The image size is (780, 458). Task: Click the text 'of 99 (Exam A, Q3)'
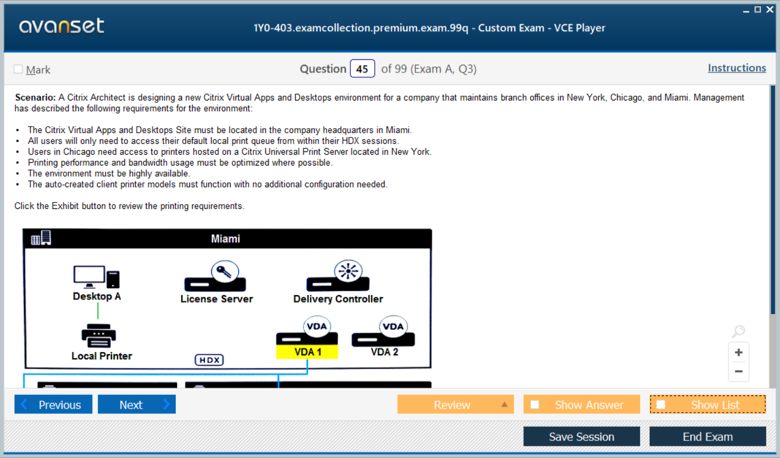click(x=429, y=69)
